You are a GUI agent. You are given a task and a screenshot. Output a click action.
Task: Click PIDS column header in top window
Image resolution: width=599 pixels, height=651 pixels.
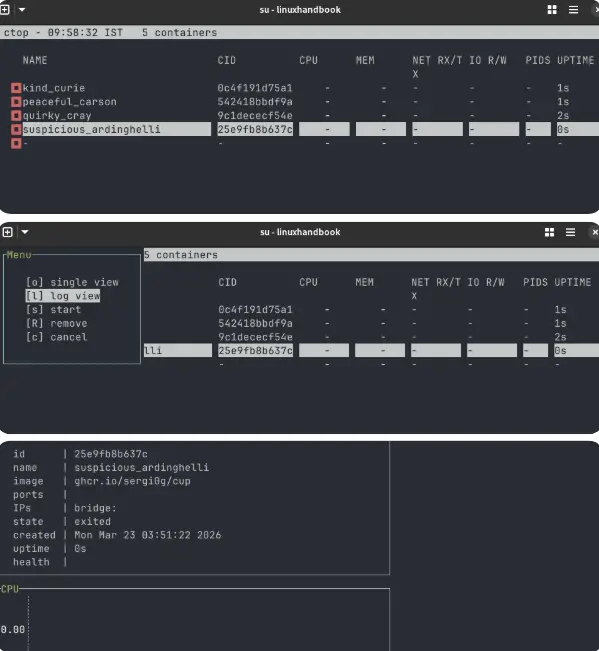pos(538,61)
